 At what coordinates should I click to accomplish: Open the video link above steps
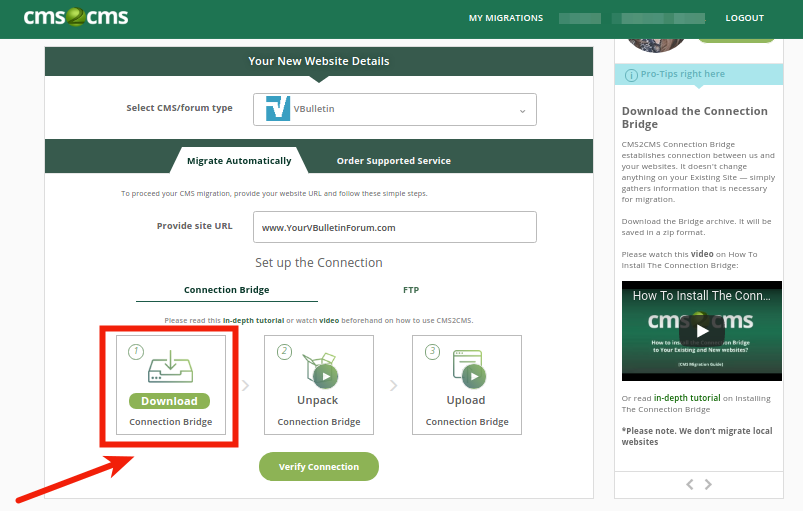point(329,321)
